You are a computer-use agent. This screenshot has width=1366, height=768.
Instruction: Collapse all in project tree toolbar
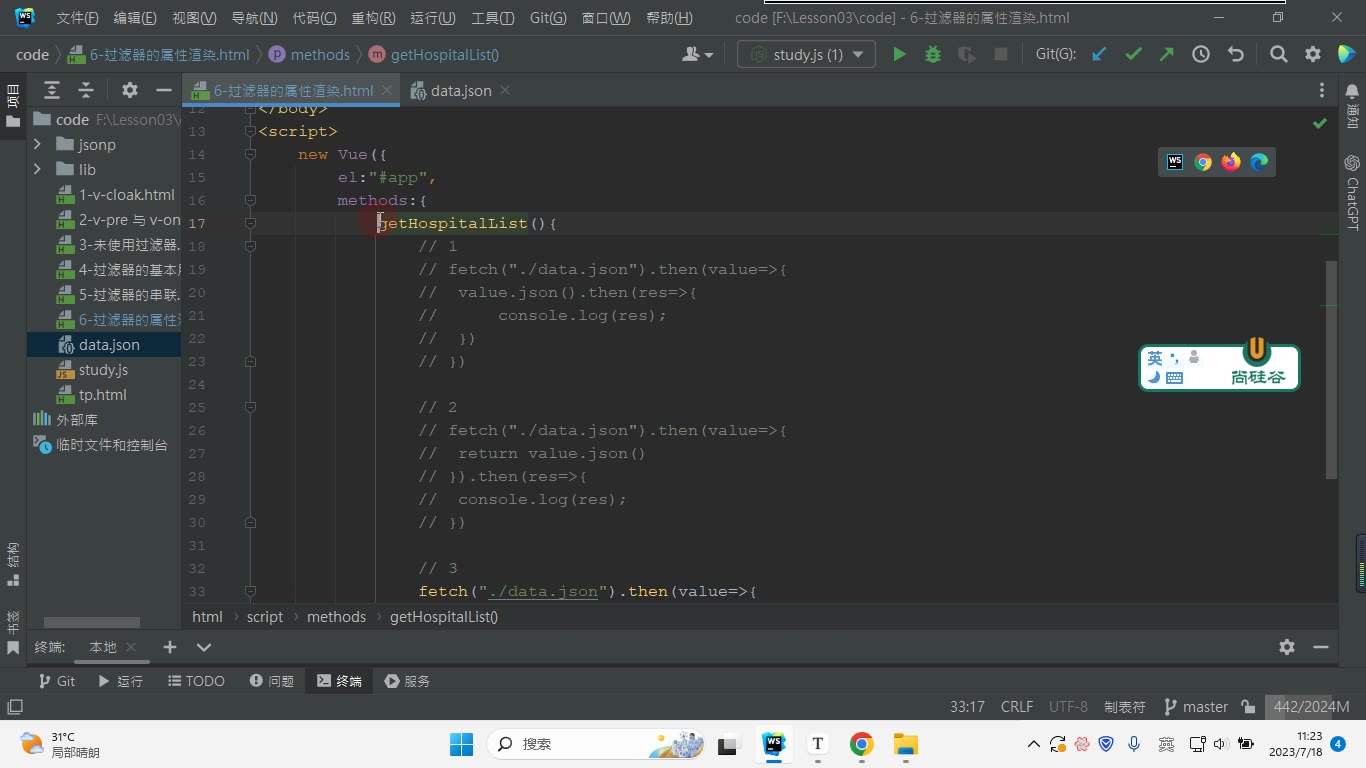click(x=86, y=90)
